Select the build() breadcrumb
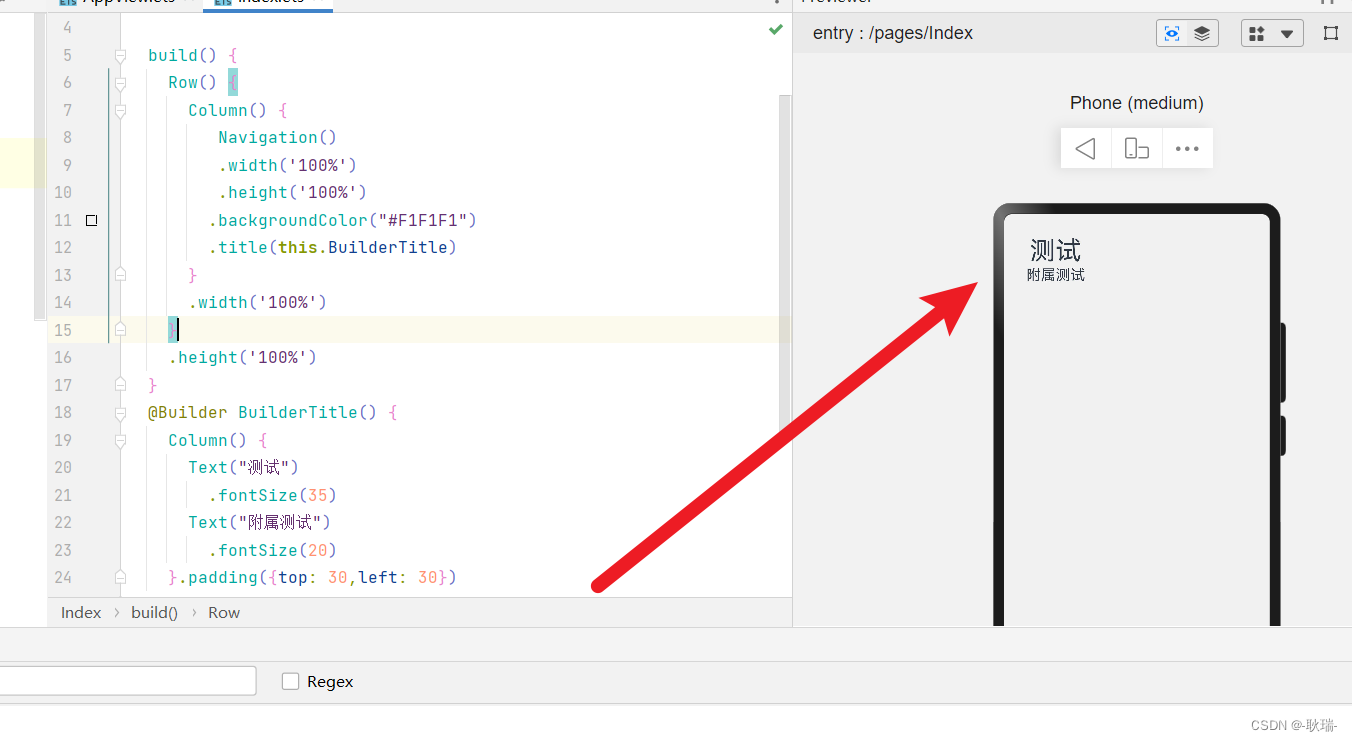Image resolution: width=1352 pixels, height=742 pixels. pyautogui.click(x=154, y=612)
